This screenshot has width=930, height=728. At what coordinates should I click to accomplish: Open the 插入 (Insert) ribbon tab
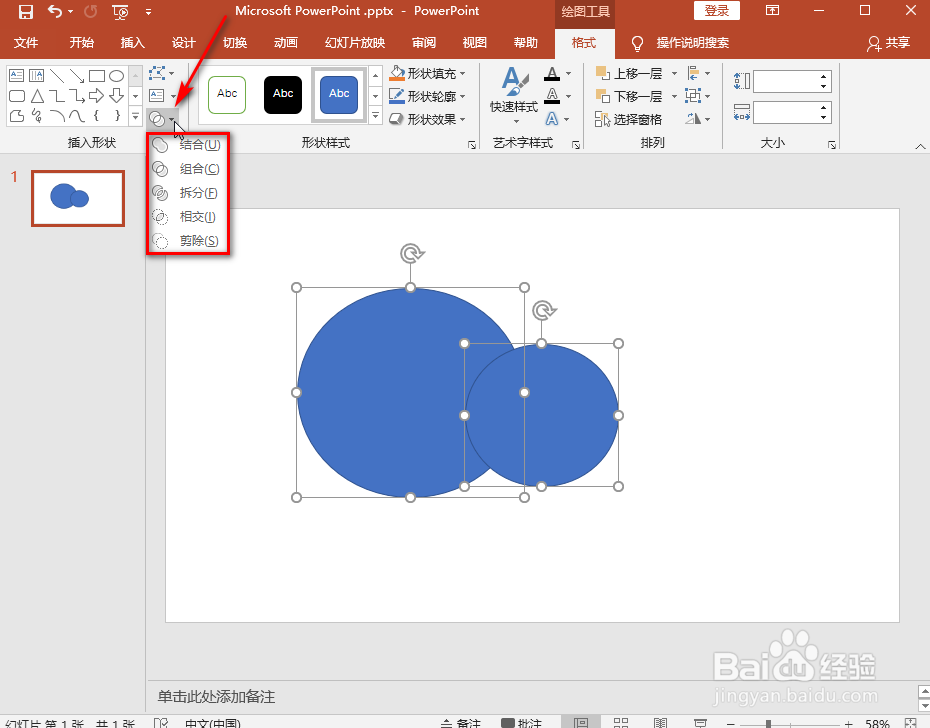tap(132, 43)
